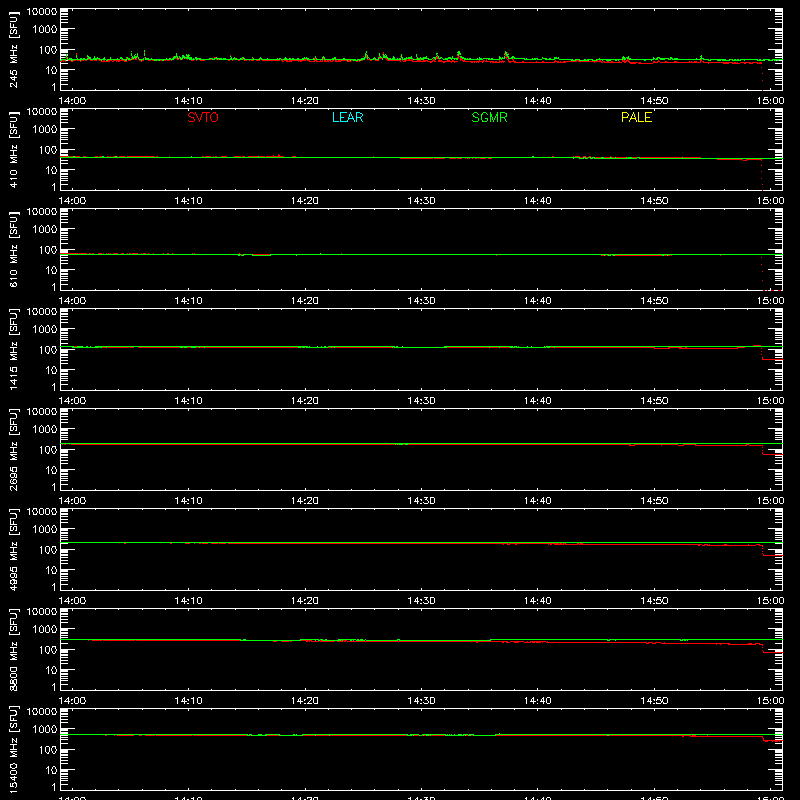Click the 100 y-axis value on 8800 MHz plot

tap(48, 650)
